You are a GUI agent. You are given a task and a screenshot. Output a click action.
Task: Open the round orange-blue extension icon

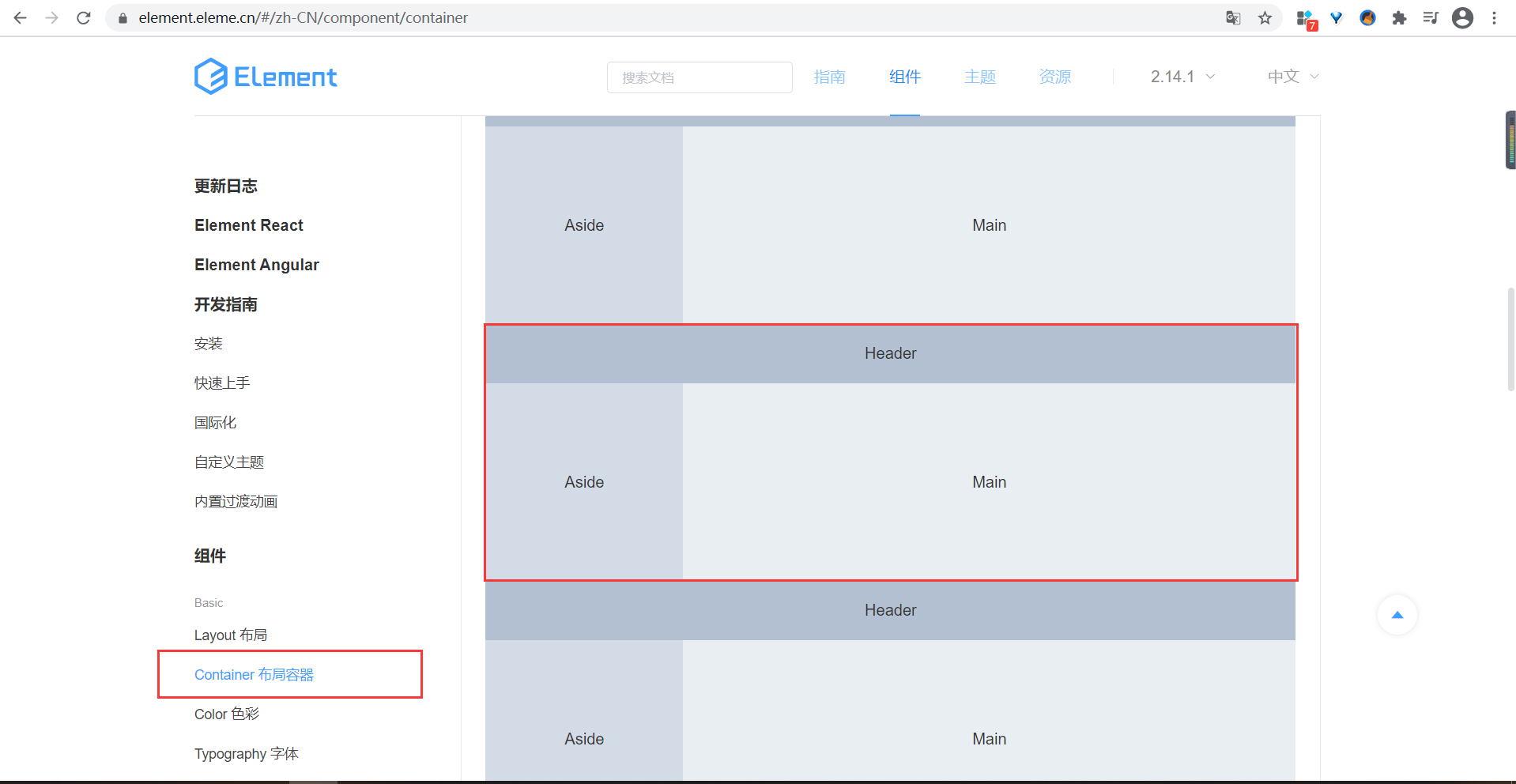(x=1367, y=17)
